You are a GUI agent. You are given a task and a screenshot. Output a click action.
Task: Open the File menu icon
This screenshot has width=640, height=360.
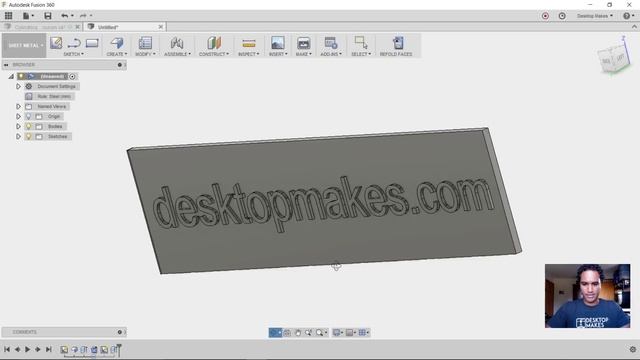tap(28, 16)
